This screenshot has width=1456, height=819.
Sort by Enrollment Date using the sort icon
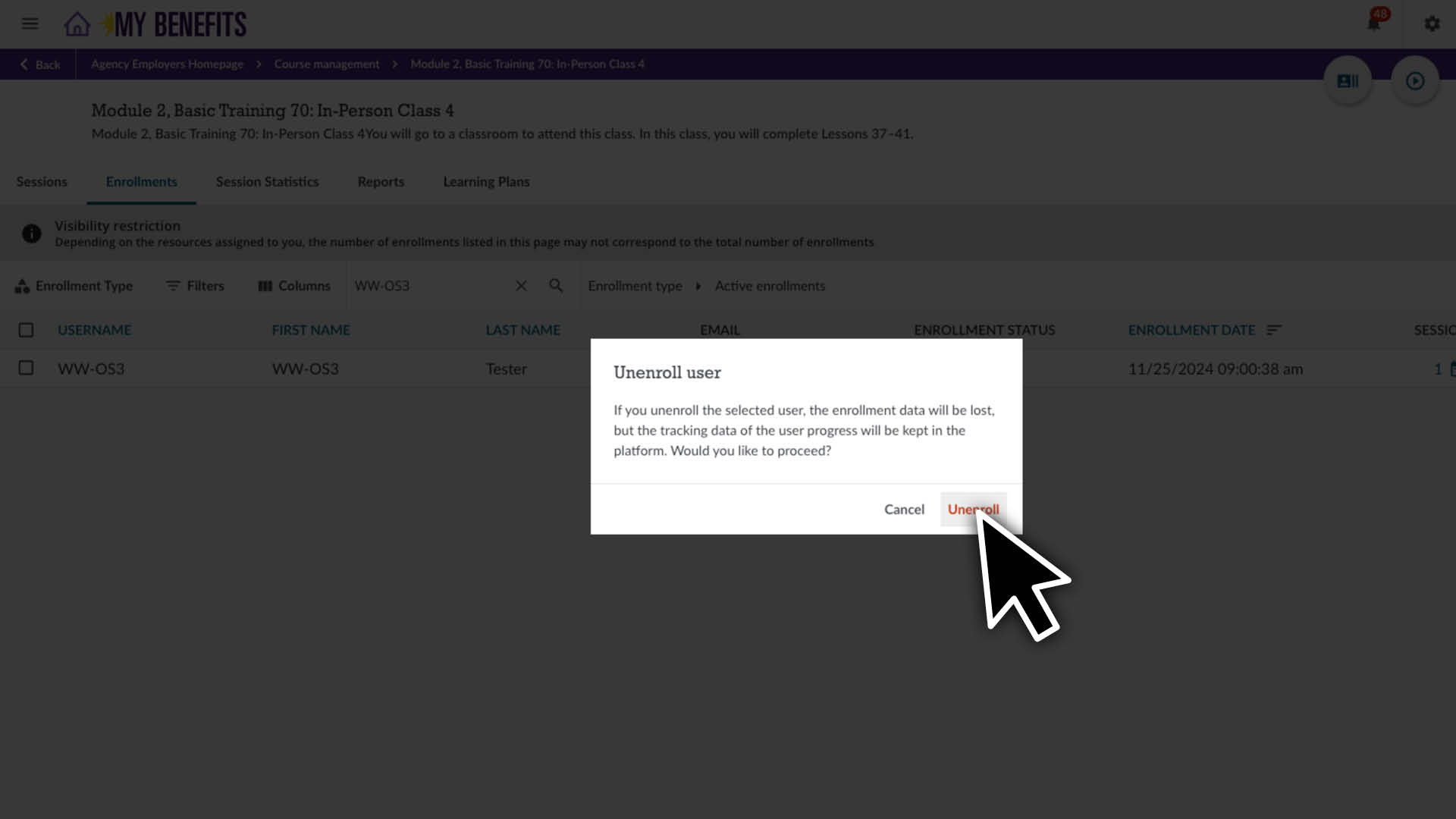pyautogui.click(x=1274, y=330)
